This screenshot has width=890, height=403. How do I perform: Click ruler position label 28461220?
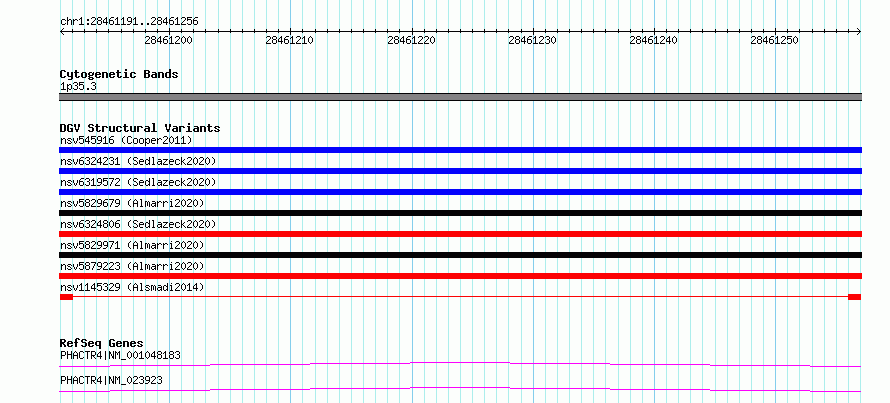pyautogui.click(x=412, y=40)
